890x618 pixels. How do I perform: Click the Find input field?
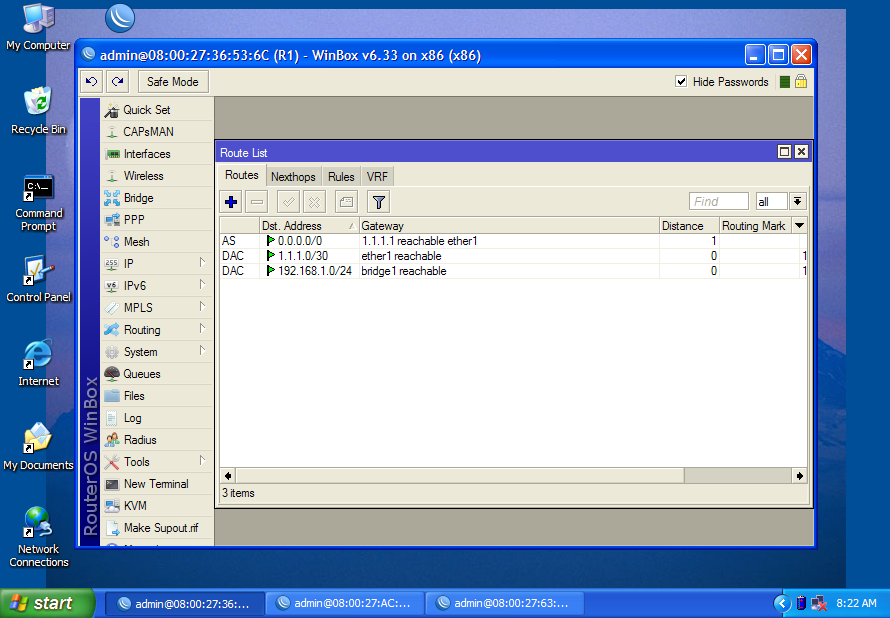tap(719, 201)
